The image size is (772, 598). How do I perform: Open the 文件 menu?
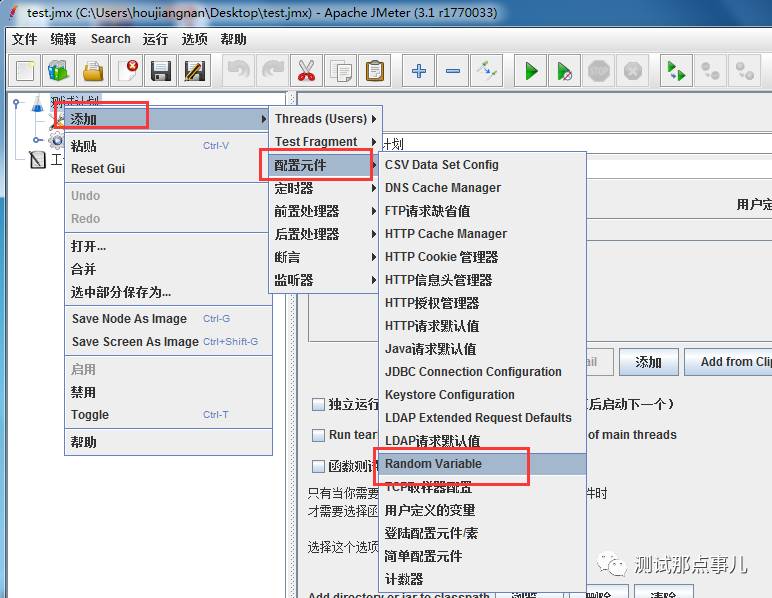(x=25, y=39)
